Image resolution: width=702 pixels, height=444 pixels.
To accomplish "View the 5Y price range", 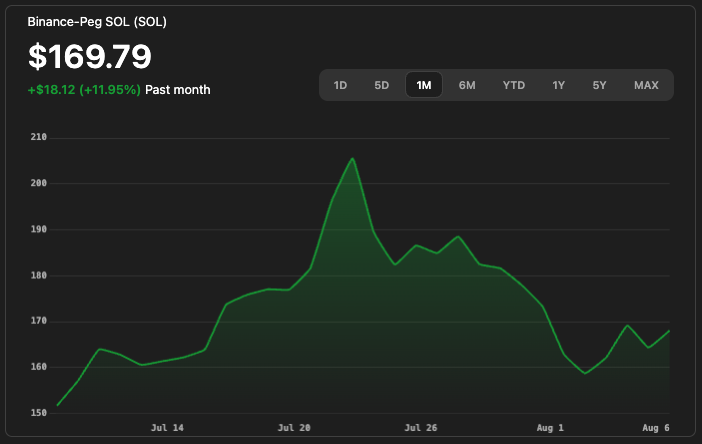I will click(599, 85).
